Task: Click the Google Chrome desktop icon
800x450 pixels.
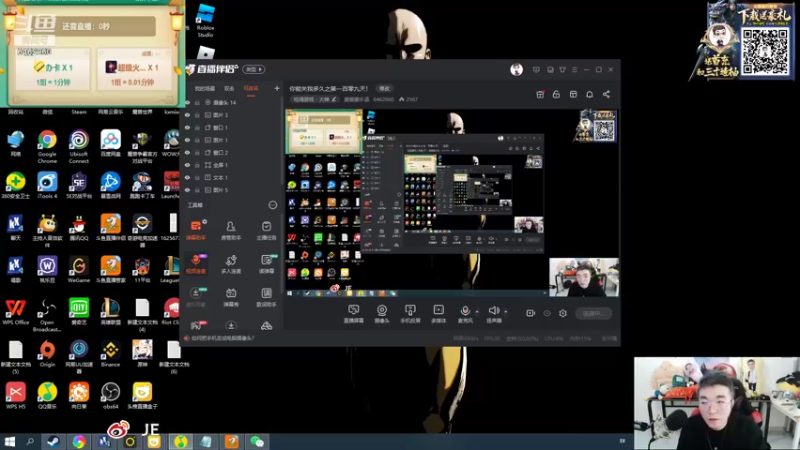Action: pos(47,146)
